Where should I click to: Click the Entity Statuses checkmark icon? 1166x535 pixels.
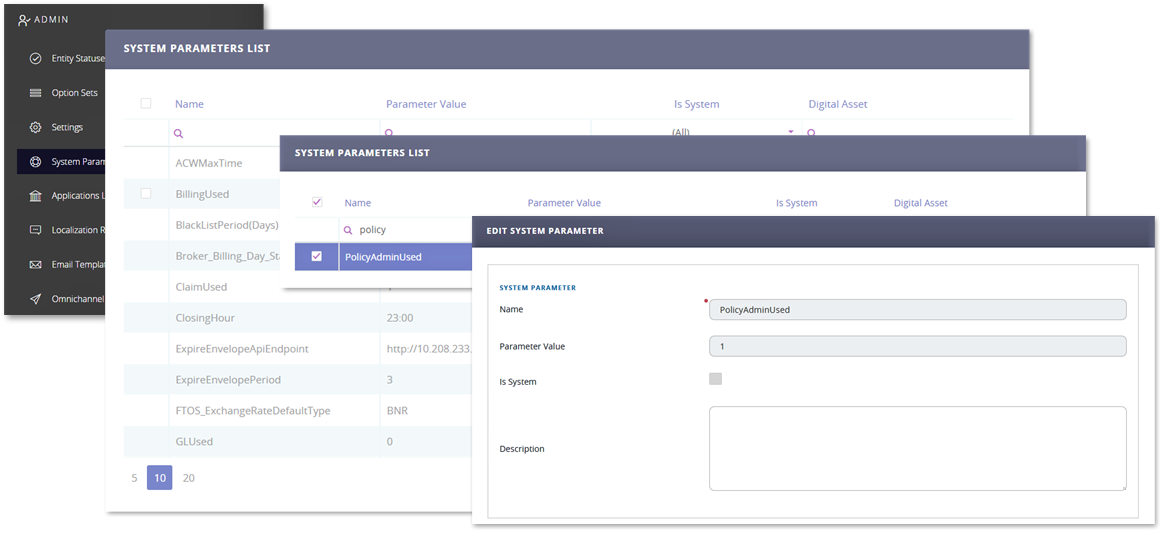tap(35, 58)
